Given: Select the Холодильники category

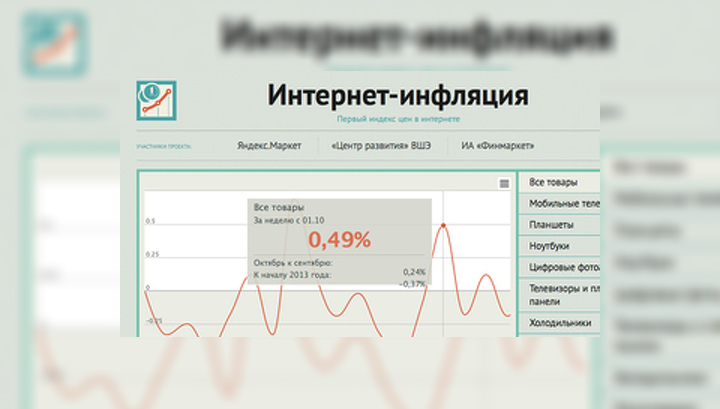Looking at the screenshot, I should 559,323.
